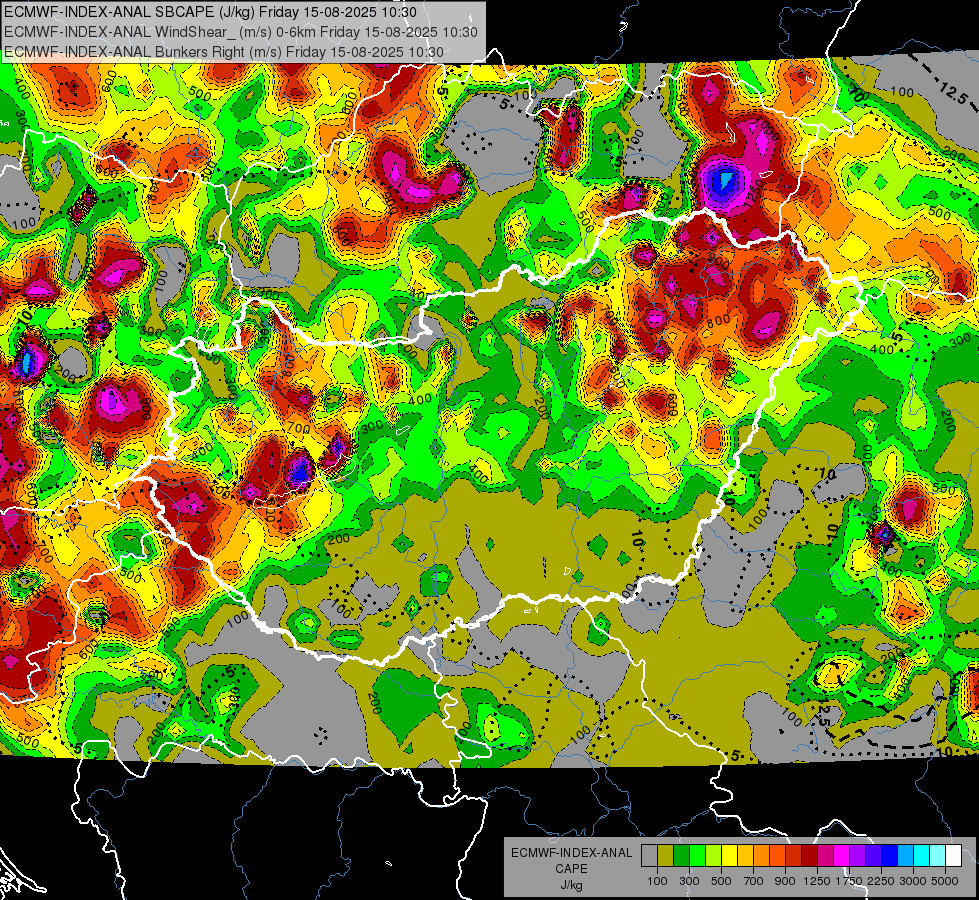Click the 500 value under the legend
979x900 pixels.
point(721,881)
